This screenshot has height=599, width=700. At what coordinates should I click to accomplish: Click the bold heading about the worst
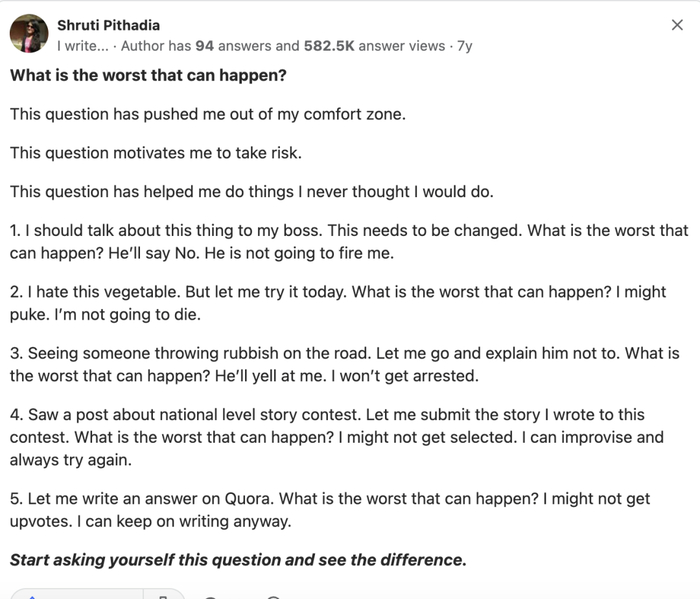pyautogui.click(x=148, y=75)
